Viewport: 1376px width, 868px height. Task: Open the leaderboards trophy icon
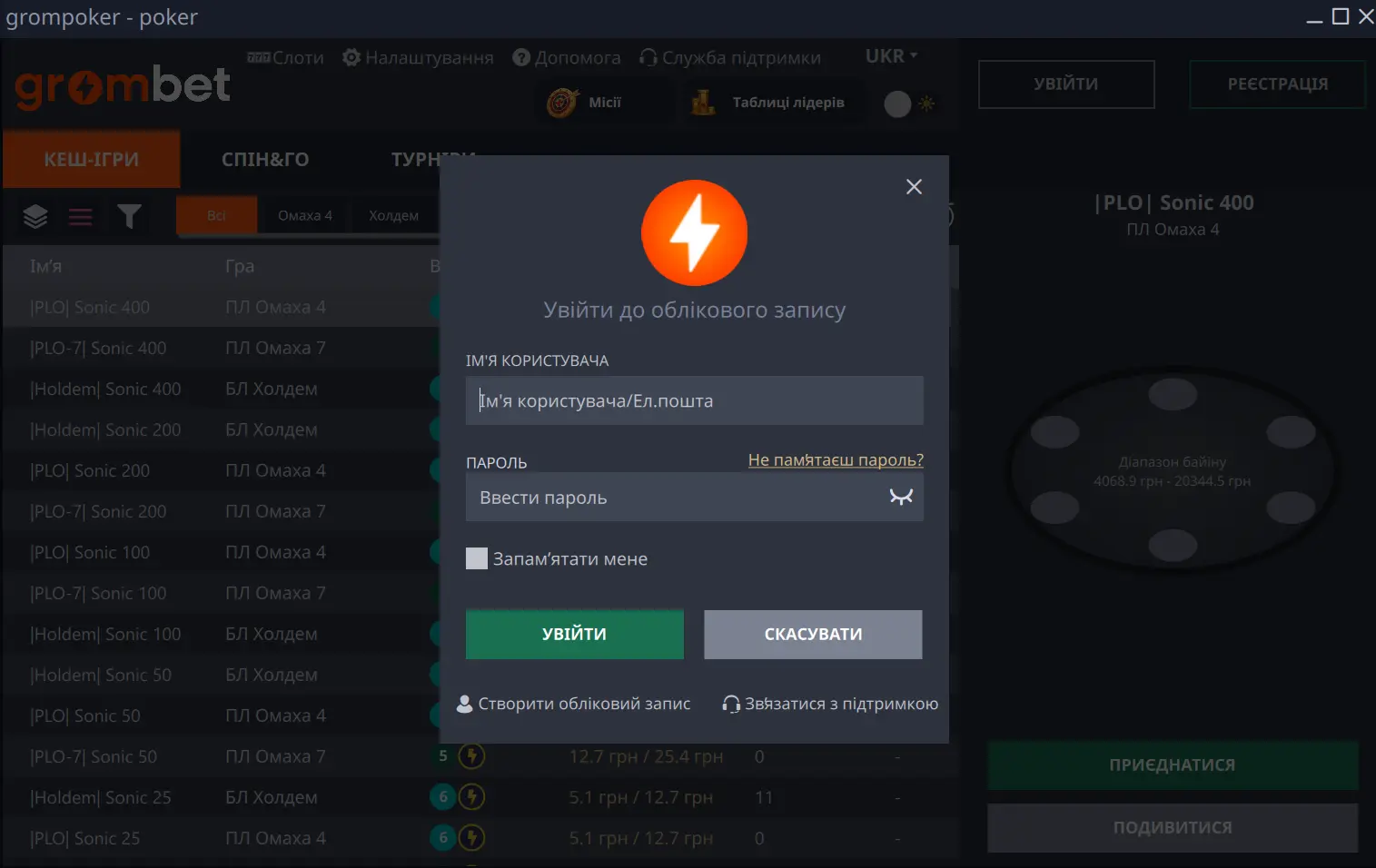[x=703, y=103]
